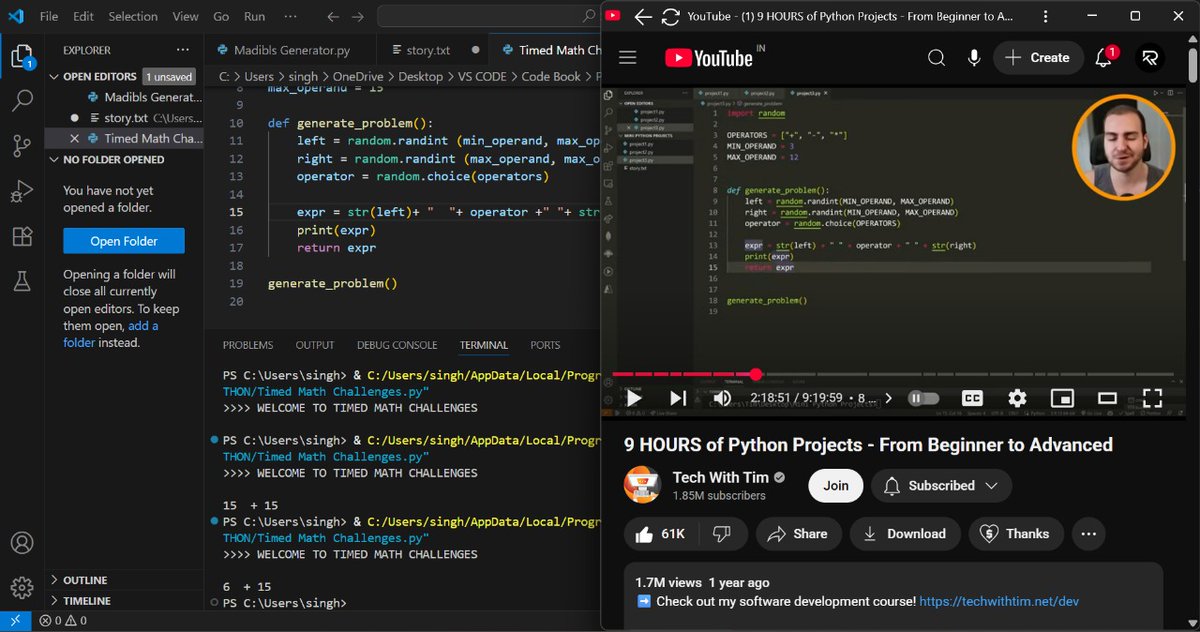Open the File menu
Viewport: 1200px width, 632px height.
coord(49,17)
